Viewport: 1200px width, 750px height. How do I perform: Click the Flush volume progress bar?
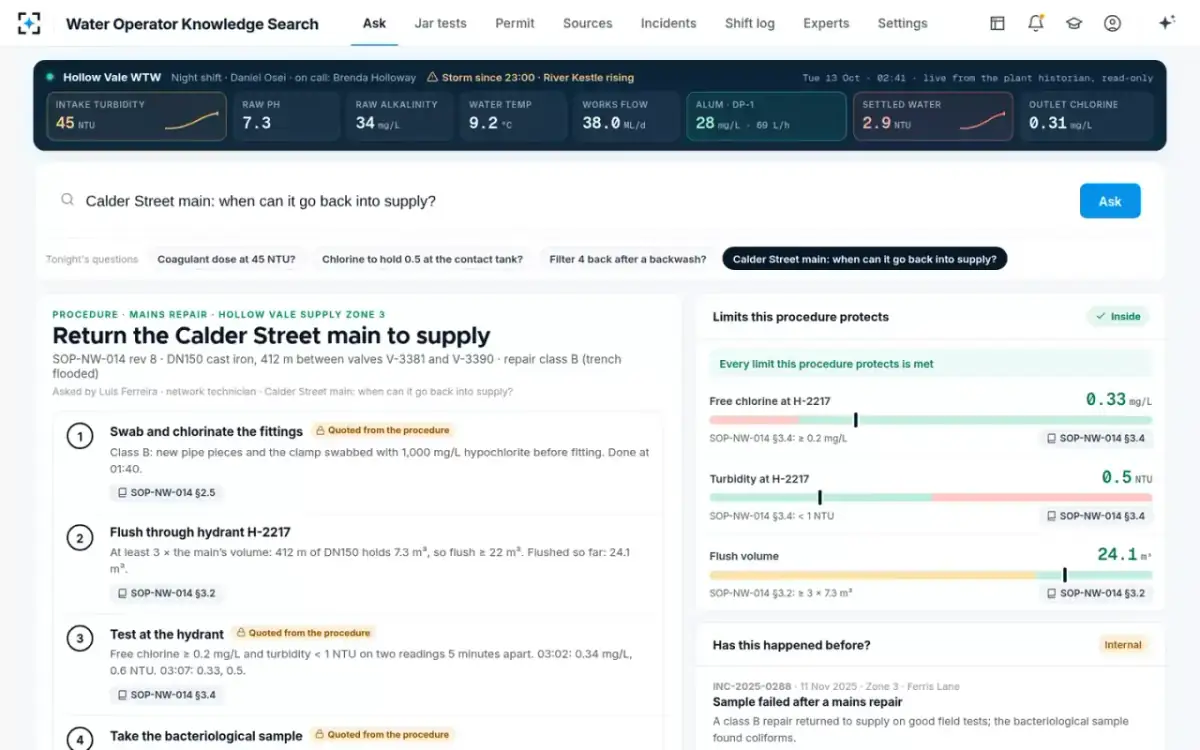coord(930,575)
